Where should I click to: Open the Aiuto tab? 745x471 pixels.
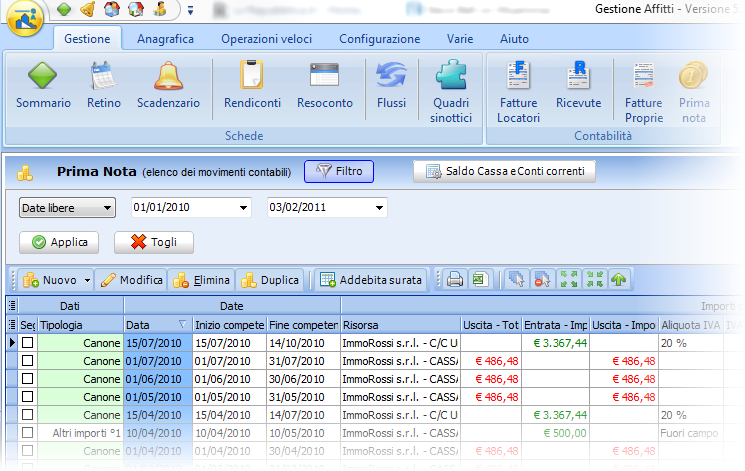point(514,38)
